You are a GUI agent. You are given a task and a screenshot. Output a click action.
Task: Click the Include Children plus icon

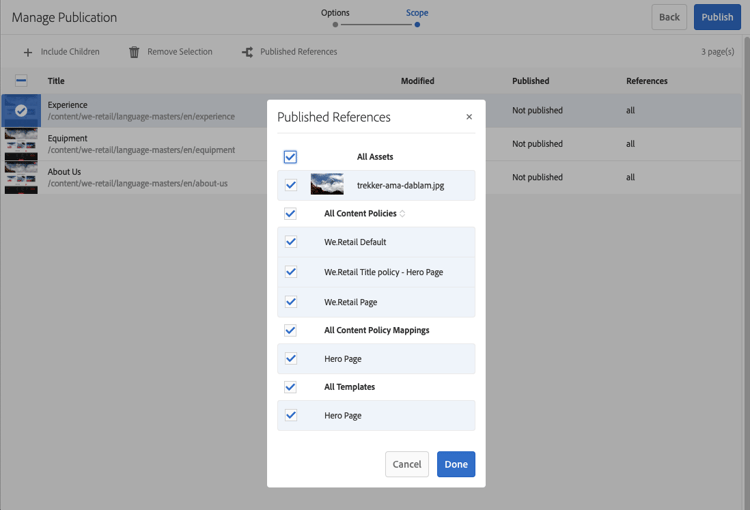click(28, 52)
